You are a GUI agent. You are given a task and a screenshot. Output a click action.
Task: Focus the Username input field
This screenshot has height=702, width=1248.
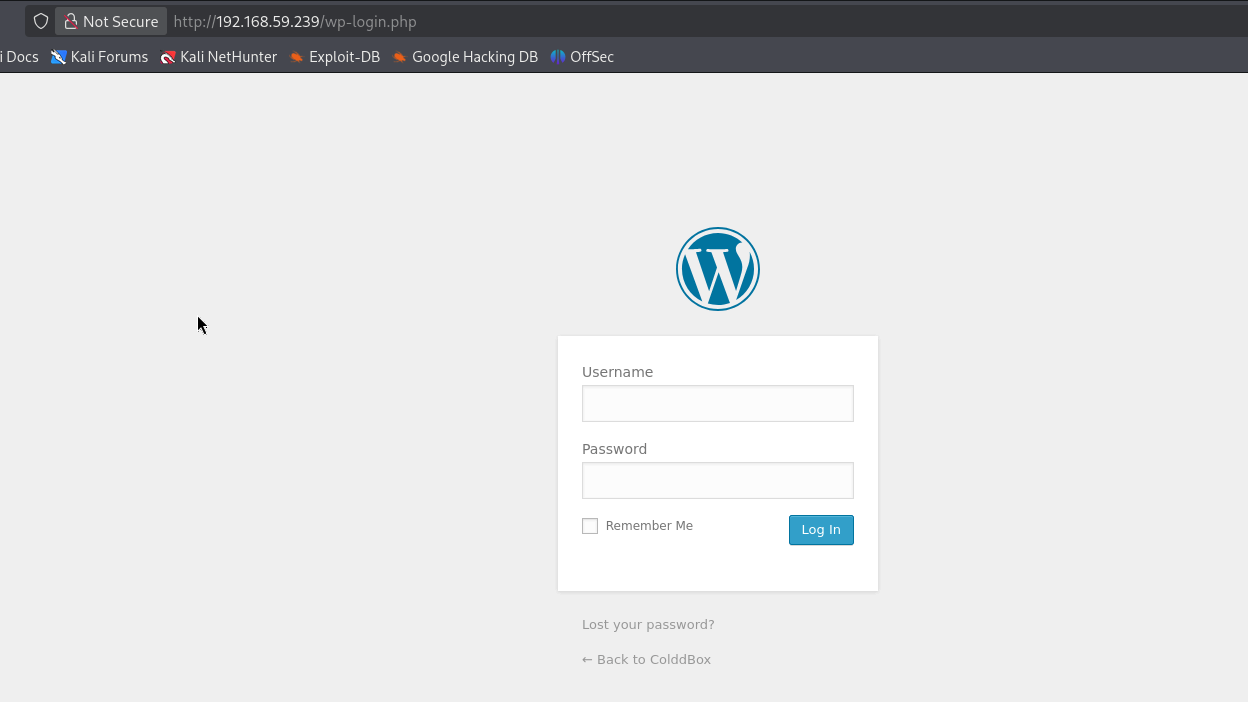pos(718,403)
